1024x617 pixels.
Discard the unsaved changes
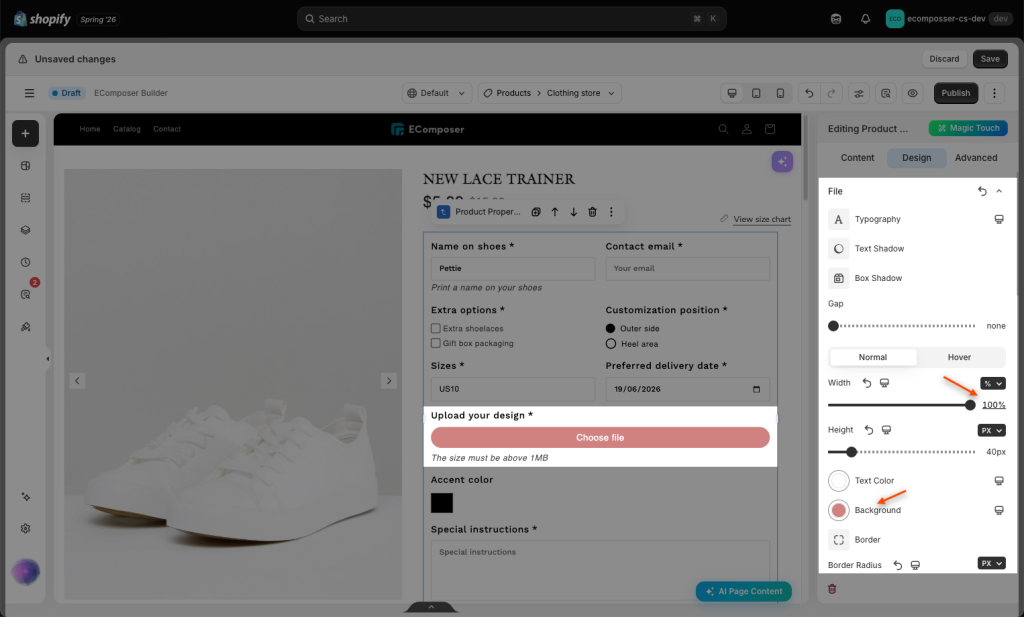coord(944,59)
